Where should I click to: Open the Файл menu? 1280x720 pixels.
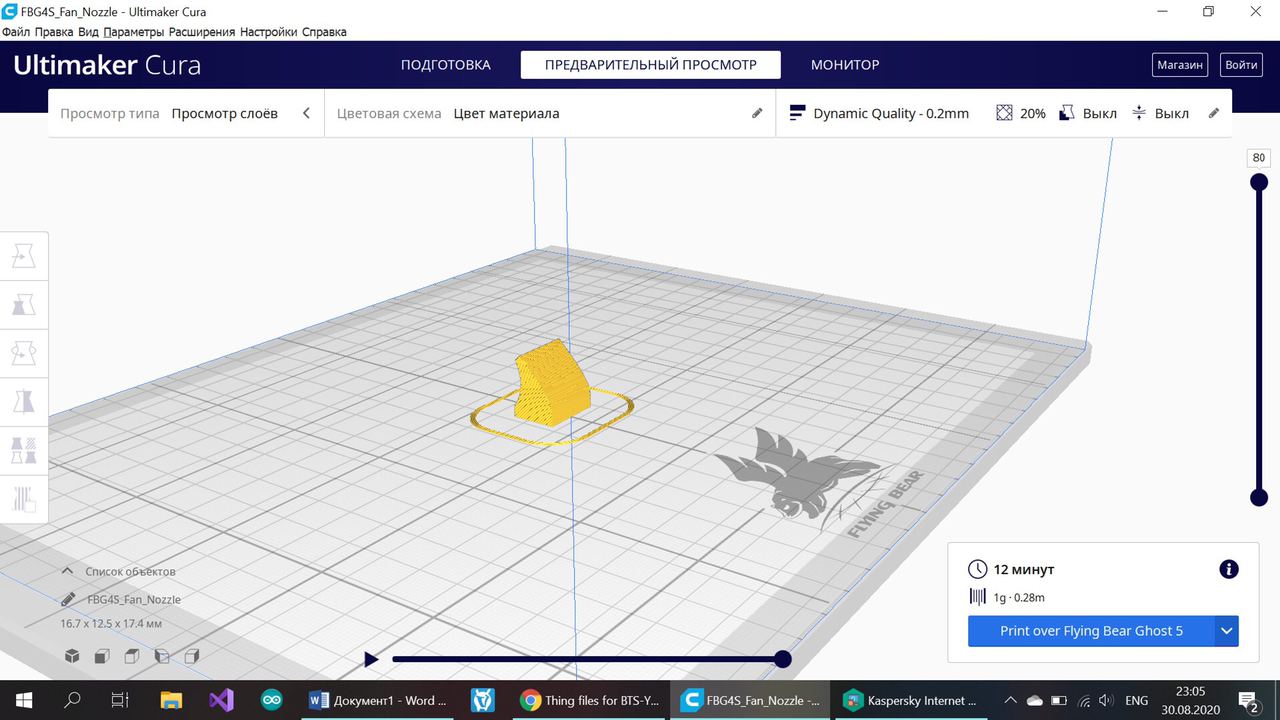tap(15, 32)
